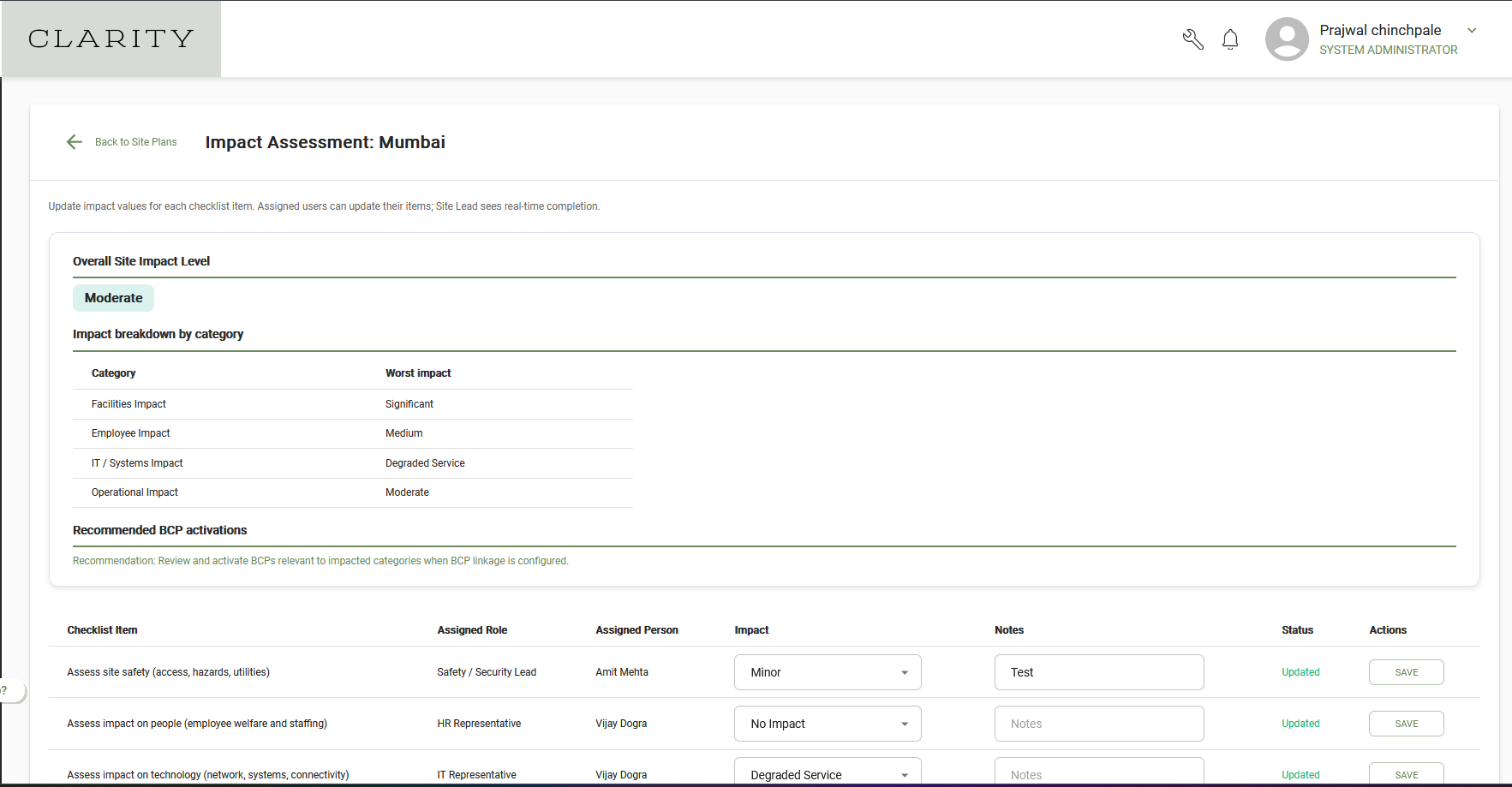Select the Facilities Impact category row
Image resolution: width=1512 pixels, height=787 pixels.
pos(353,404)
